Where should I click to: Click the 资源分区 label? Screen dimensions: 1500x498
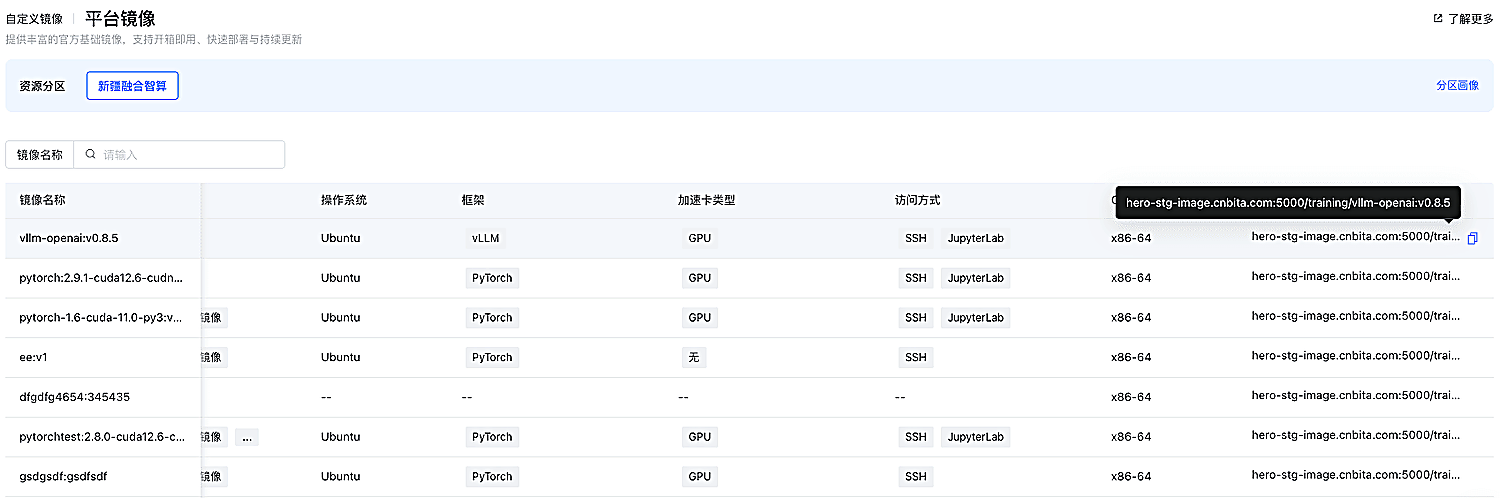click(x=42, y=86)
